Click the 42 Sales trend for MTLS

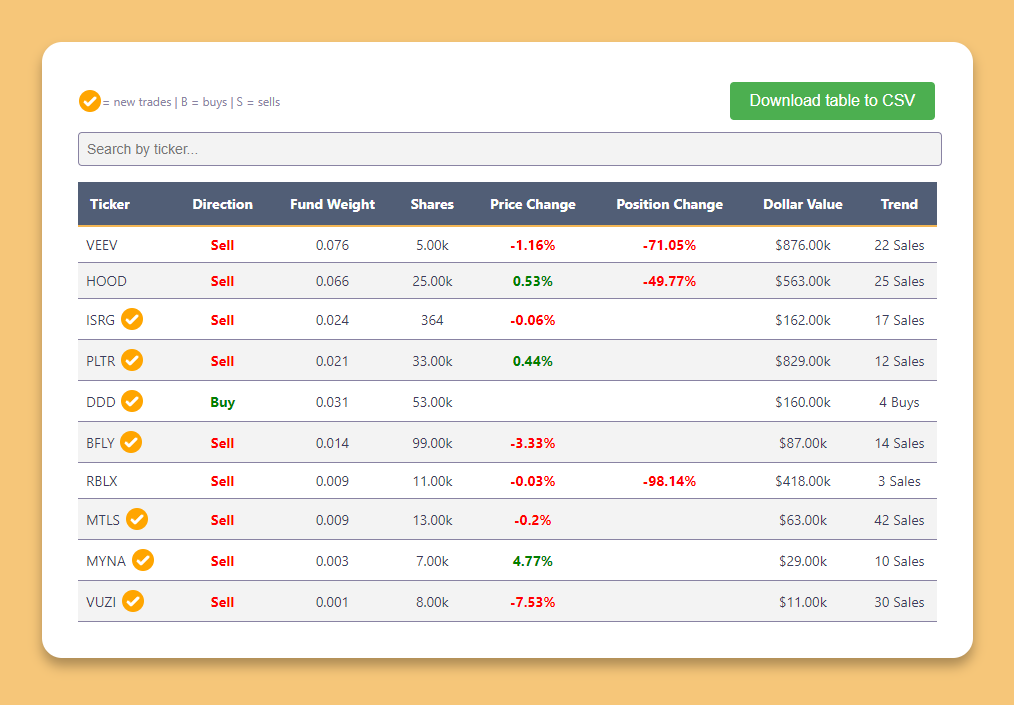(899, 520)
